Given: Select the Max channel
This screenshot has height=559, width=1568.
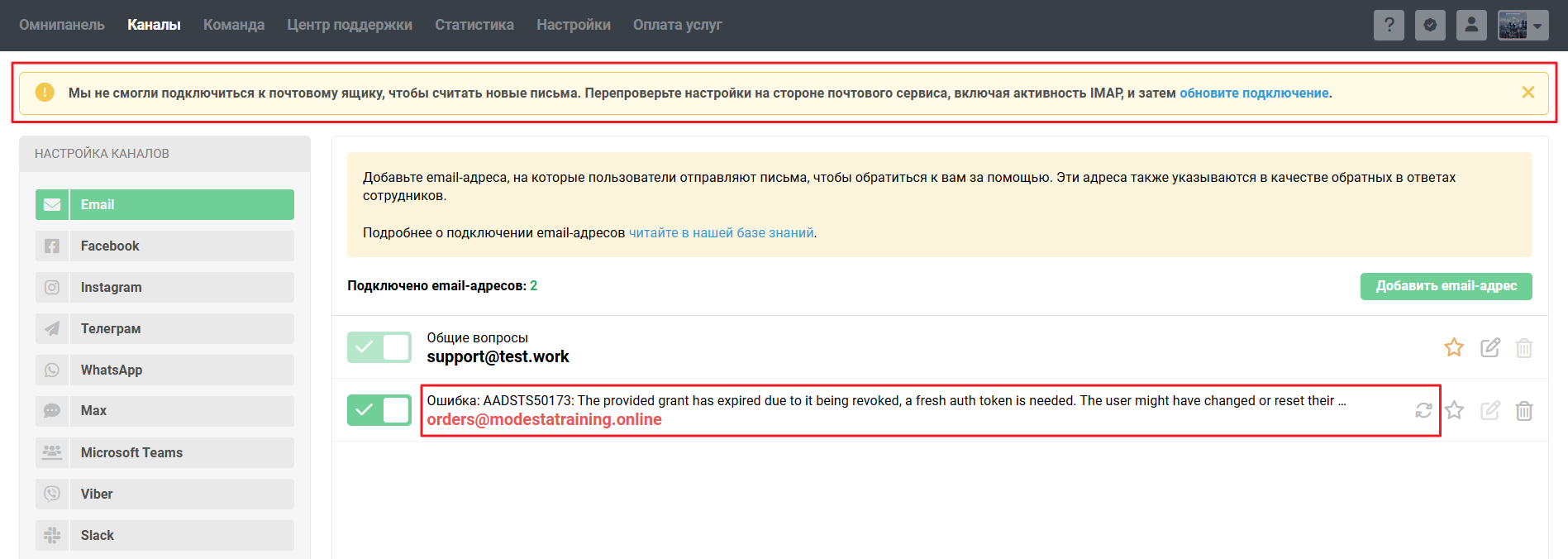Looking at the screenshot, I should click(x=164, y=411).
